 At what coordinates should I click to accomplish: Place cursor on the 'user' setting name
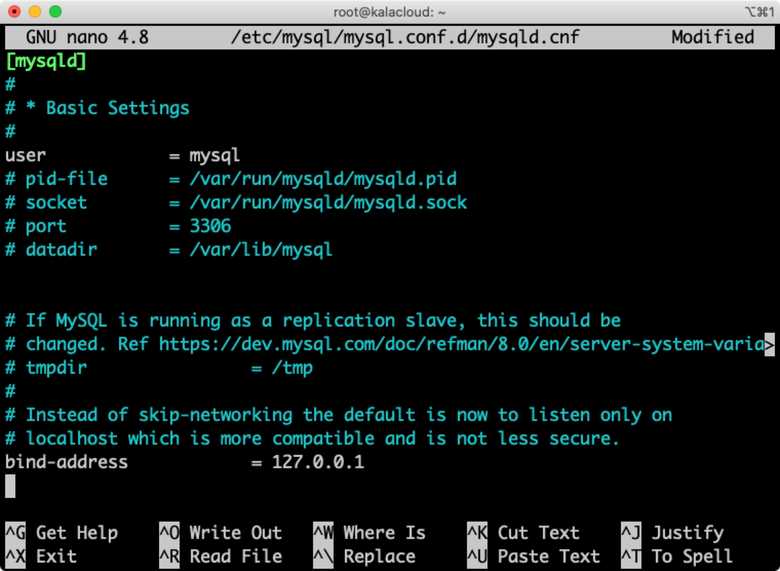[x=26, y=155]
